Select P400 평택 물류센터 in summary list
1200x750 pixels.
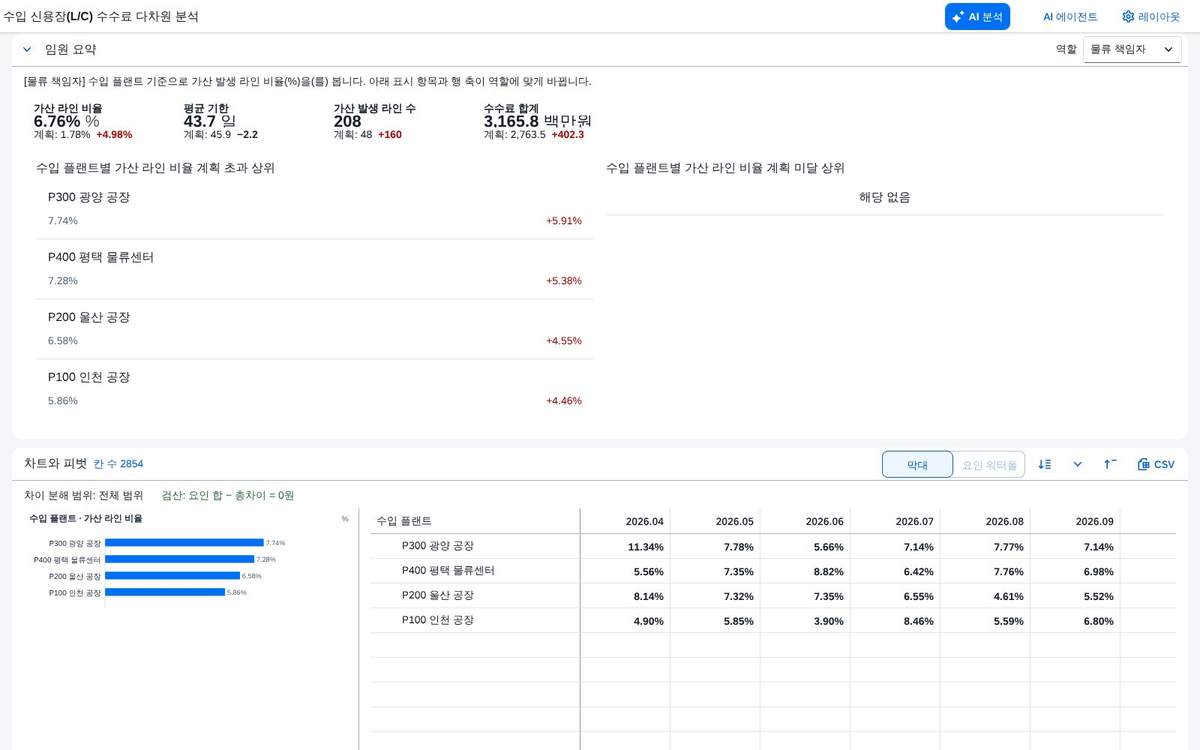tap(314, 269)
